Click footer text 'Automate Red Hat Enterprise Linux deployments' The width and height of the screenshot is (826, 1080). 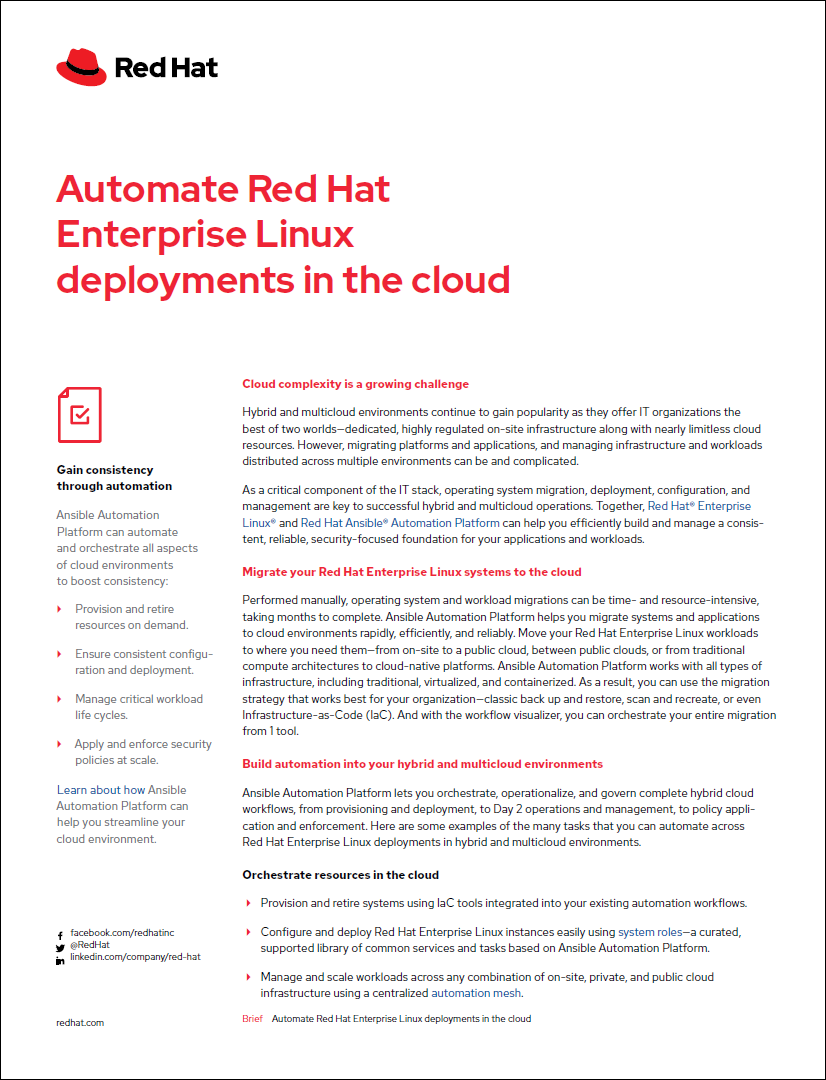[402, 1019]
